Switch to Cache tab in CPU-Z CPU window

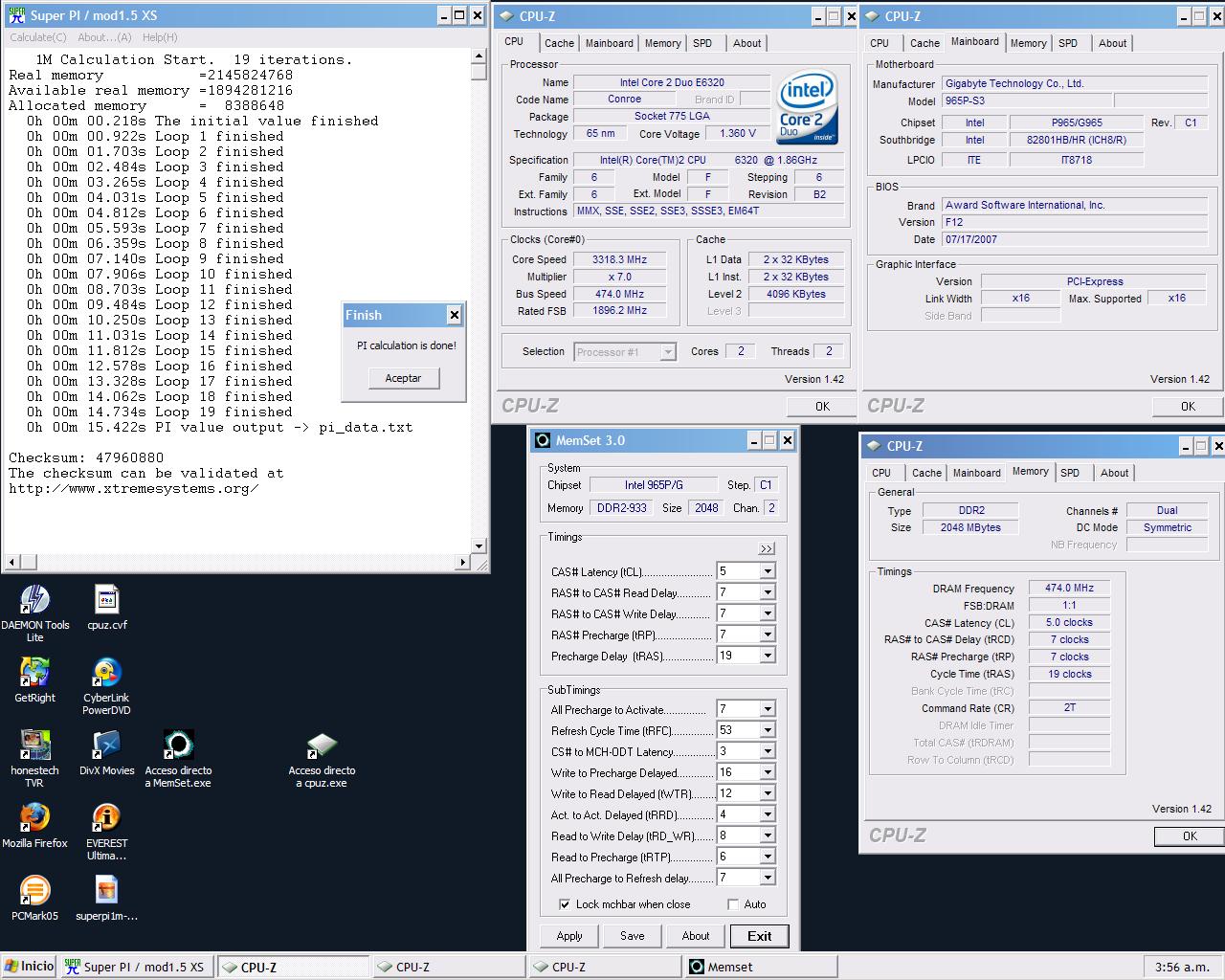pos(559,43)
